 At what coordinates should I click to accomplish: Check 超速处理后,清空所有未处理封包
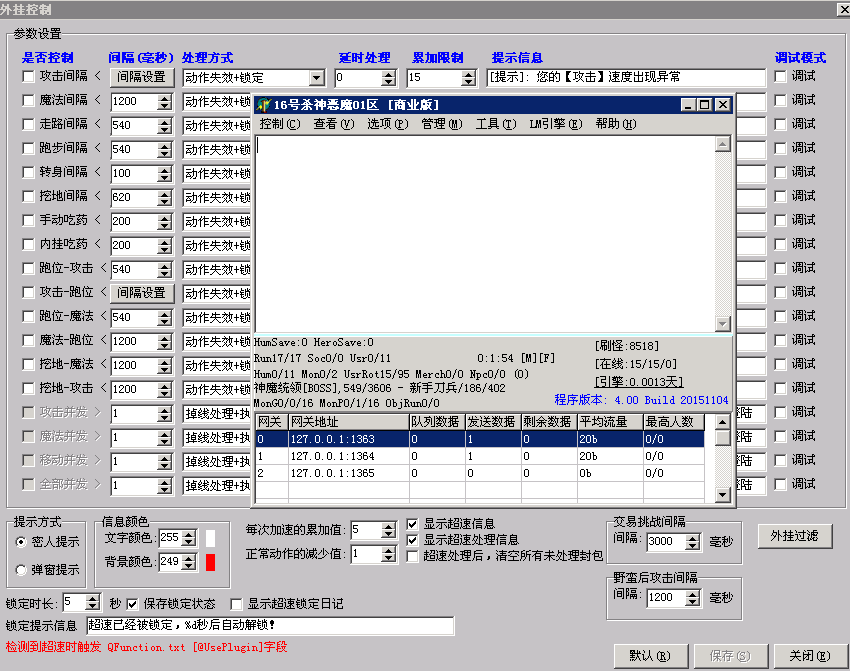point(412,556)
